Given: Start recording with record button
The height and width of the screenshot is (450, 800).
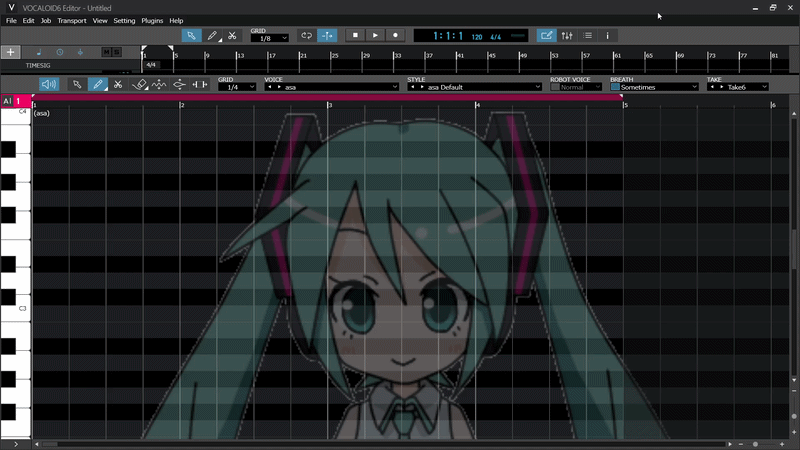Looking at the screenshot, I should point(395,35).
